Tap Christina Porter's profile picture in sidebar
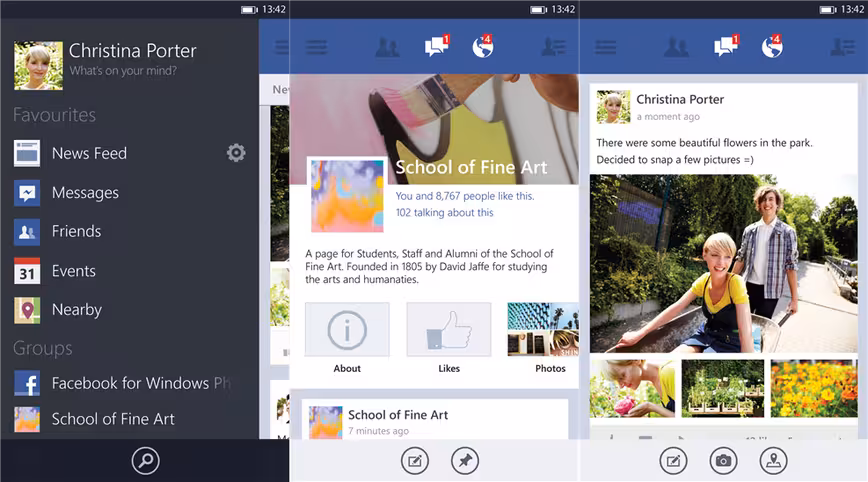868x482 pixels. 38,65
